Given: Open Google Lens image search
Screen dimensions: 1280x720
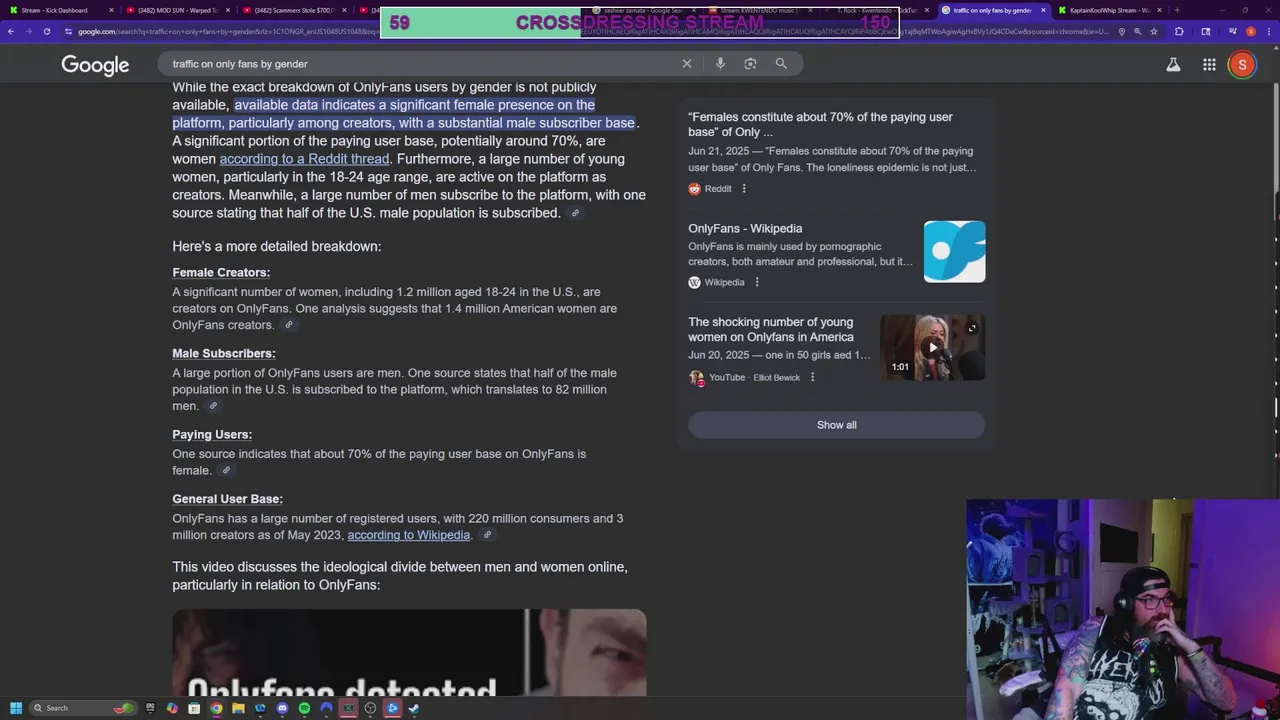Looking at the screenshot, I should pyautogui.click(x=750, y=63).
